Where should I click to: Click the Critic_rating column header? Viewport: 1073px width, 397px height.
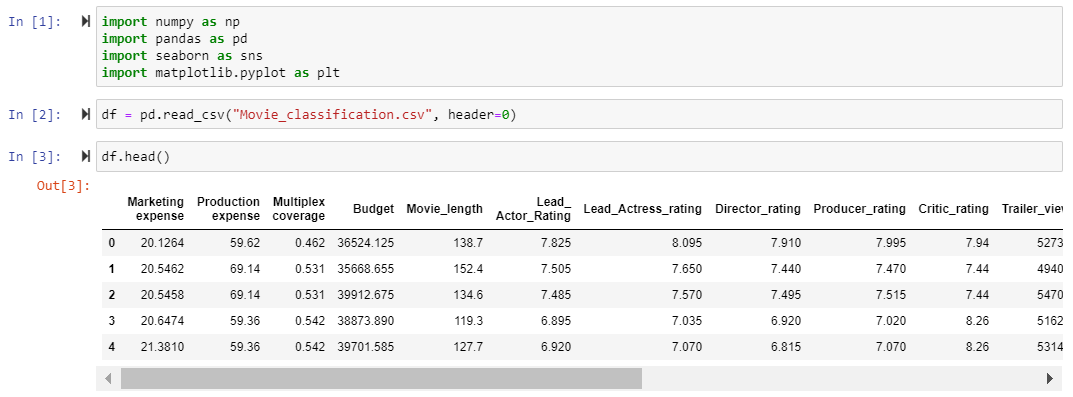tap(953, 209)
